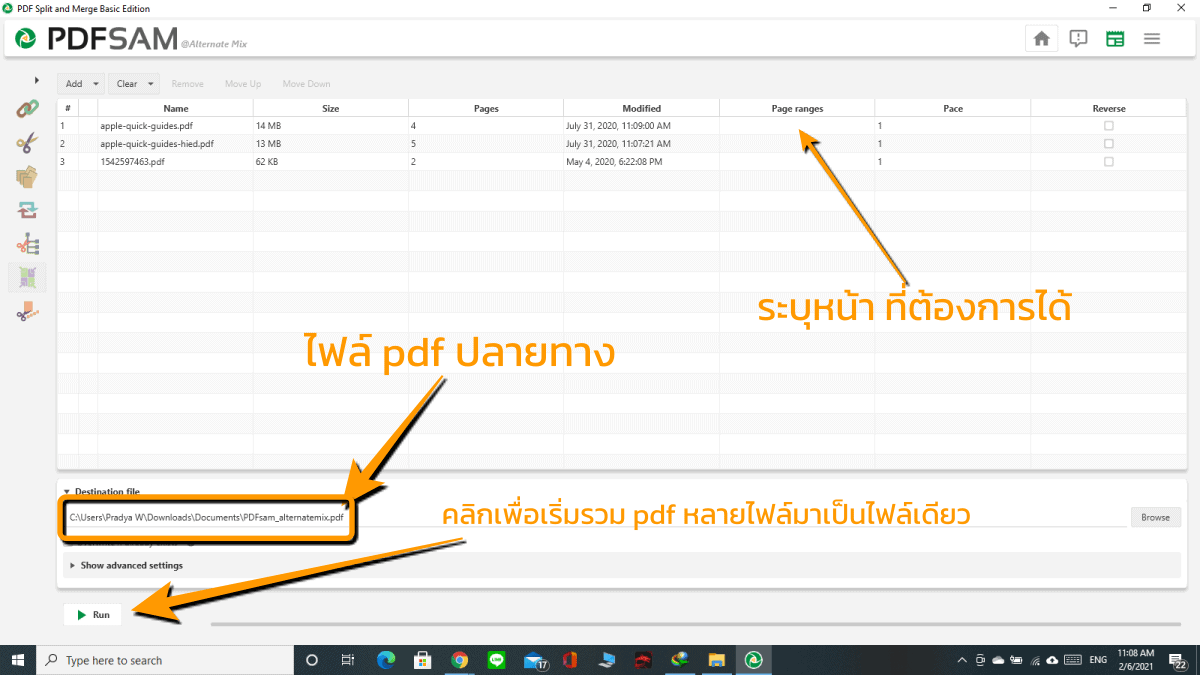
Task: Click the Browse button for destination file
Action: [1155, 517]
